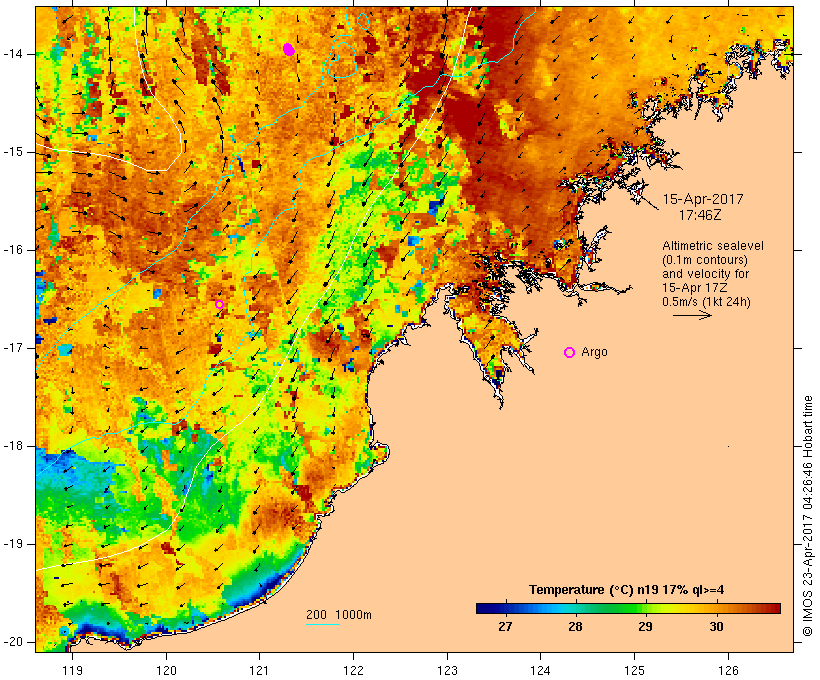Click the latitude label '-15'

(13, 152)
